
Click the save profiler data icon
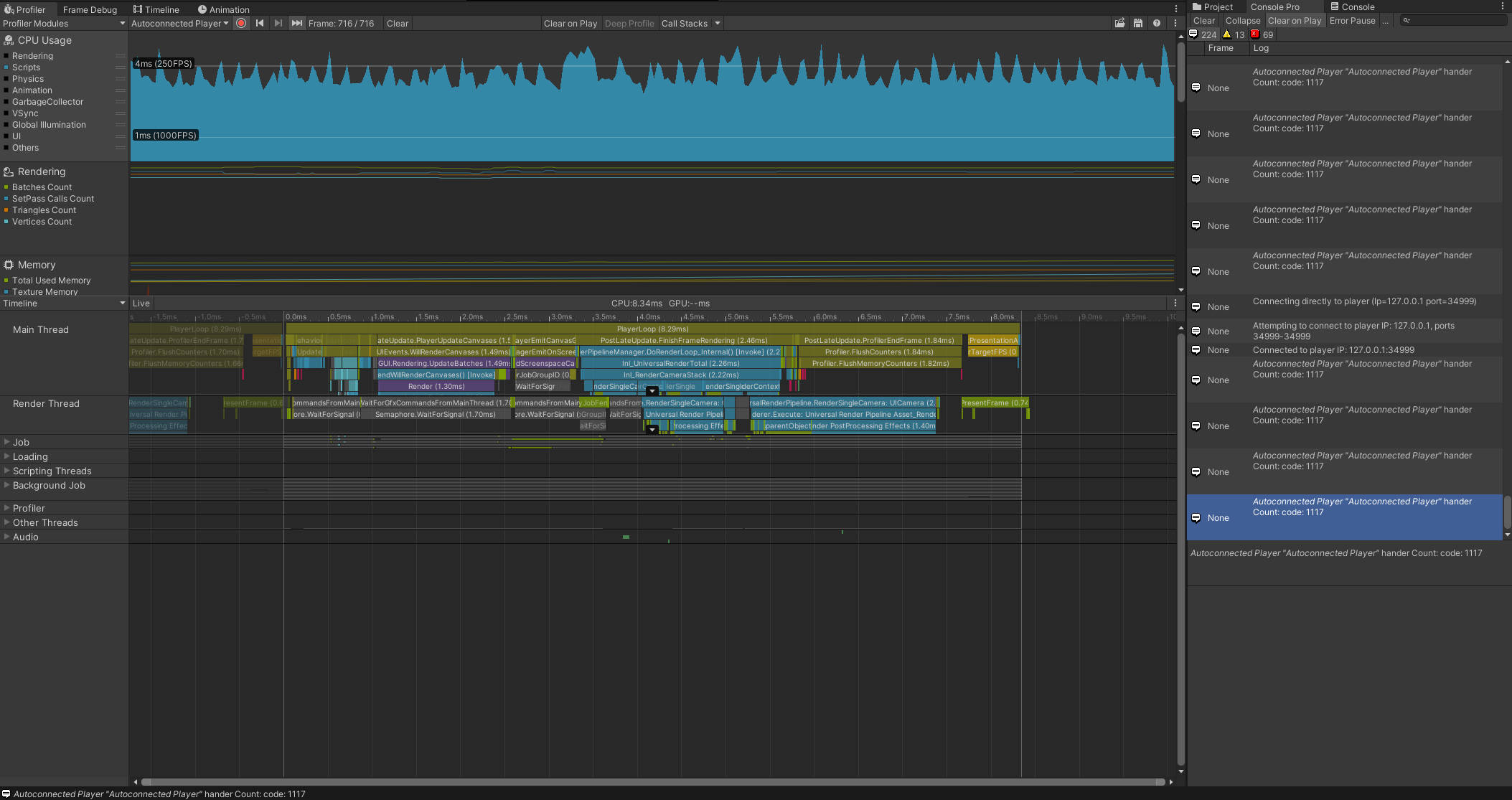tap(1138, 23)
